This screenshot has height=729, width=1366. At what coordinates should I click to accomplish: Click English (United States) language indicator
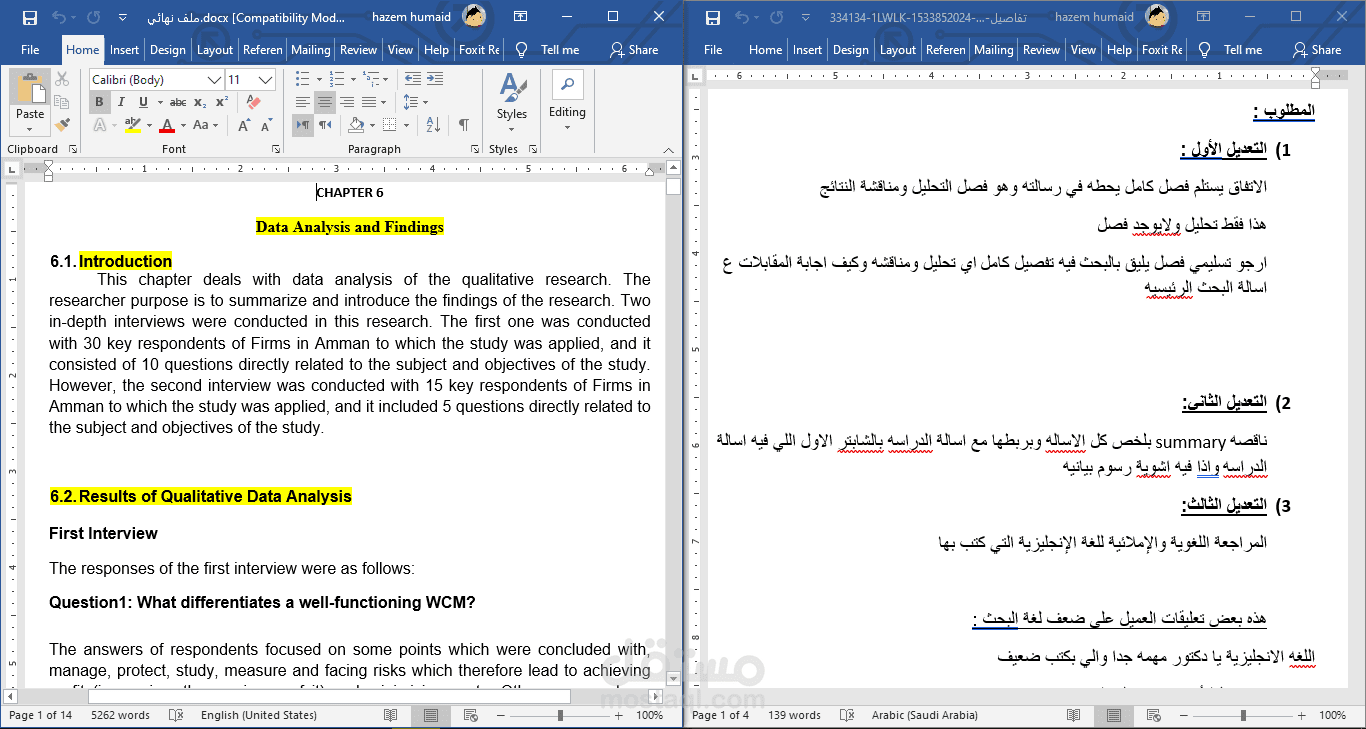[258, 715]
